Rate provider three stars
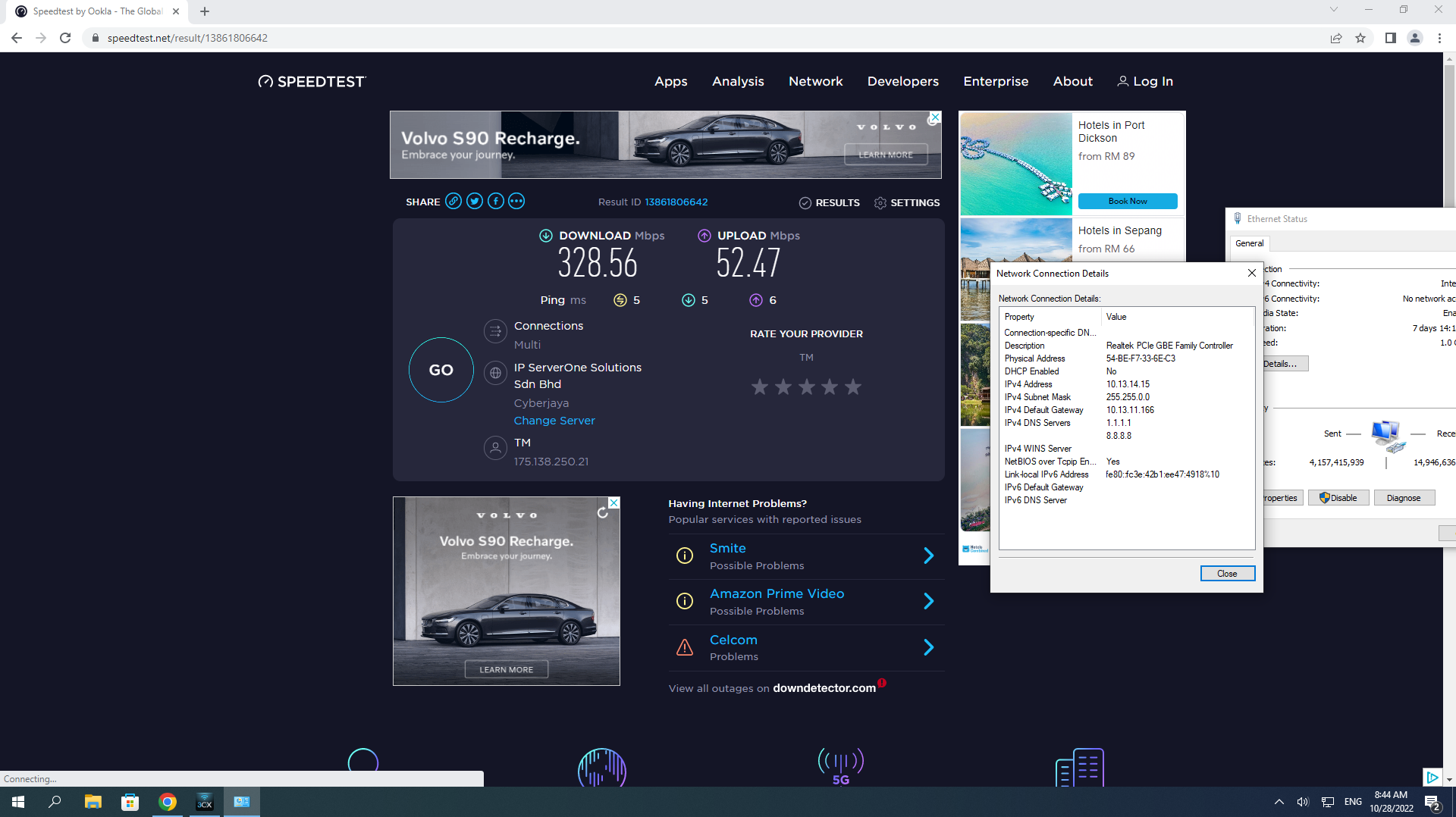Image resolution: width=1456 pixels, height=817 pixels. [x=807, y=387]
